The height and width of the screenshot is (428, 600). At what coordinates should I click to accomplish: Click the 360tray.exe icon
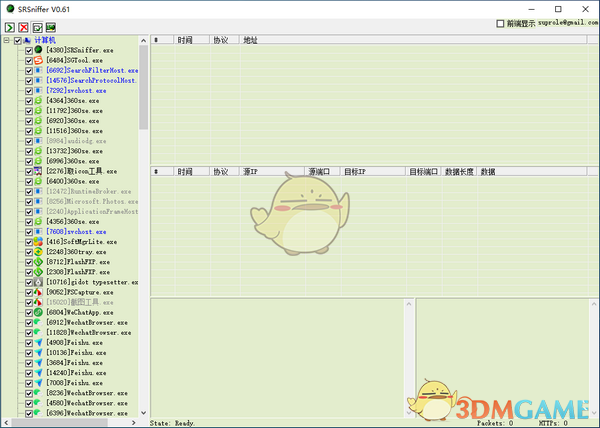38,252
